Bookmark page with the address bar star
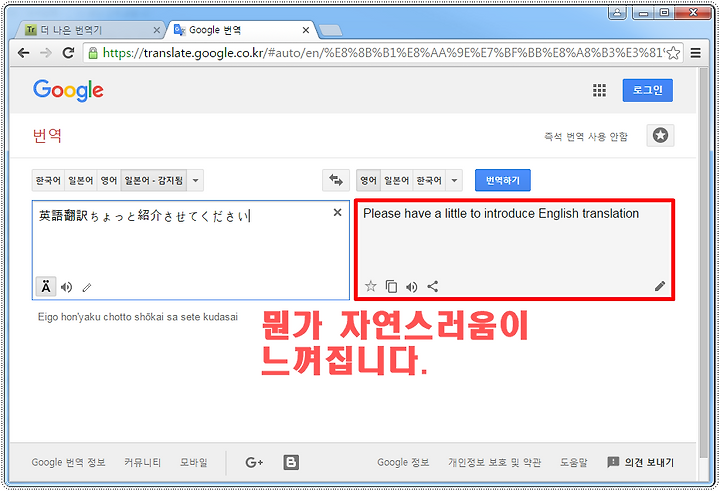Image resolution: width=720 pixels, height=491 pixels. [x=673, y=53]
